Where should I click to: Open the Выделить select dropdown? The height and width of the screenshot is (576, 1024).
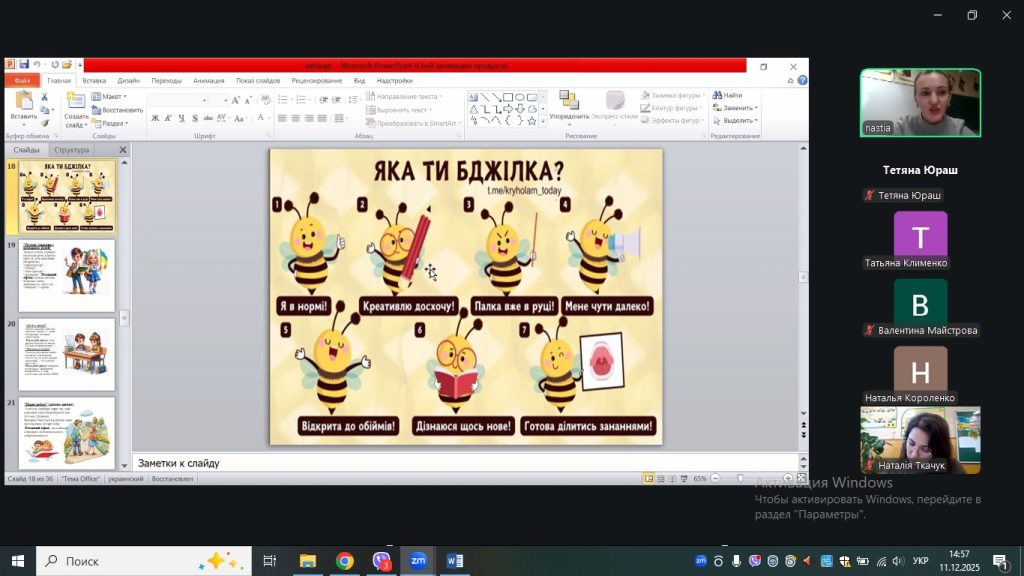tap(738, 120)
